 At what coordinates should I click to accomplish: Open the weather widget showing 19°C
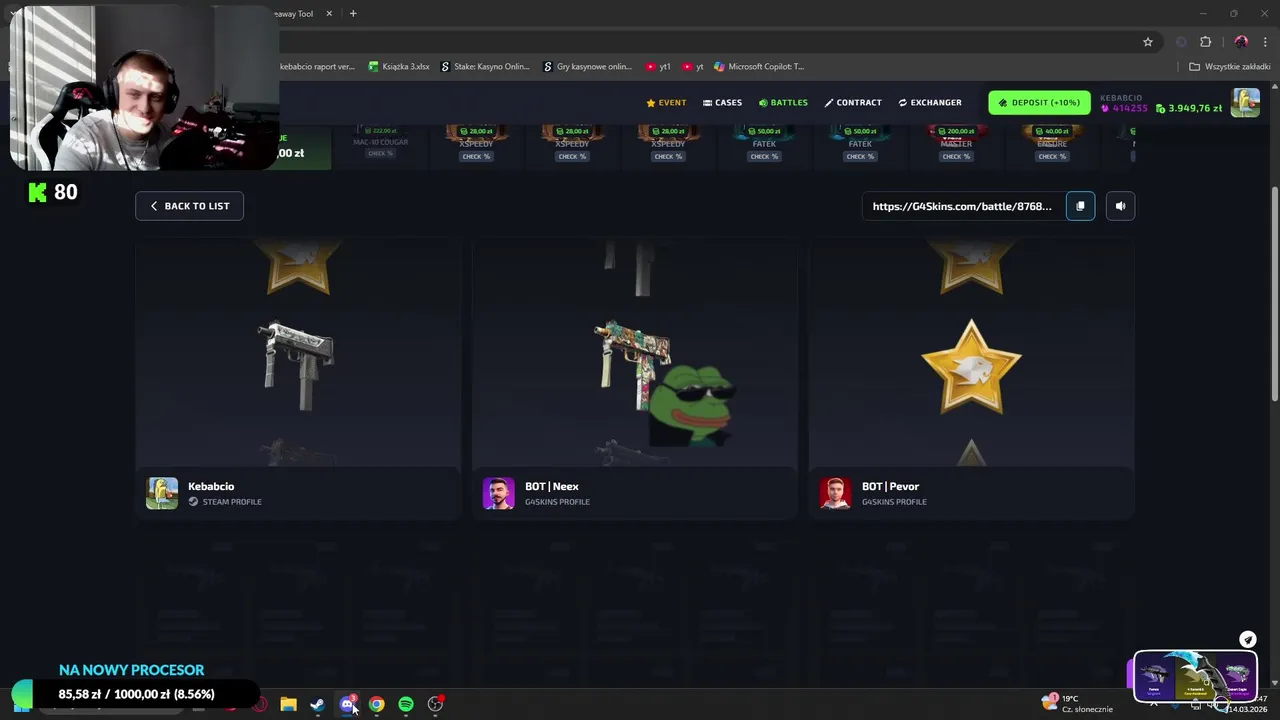click(1077, 703)
